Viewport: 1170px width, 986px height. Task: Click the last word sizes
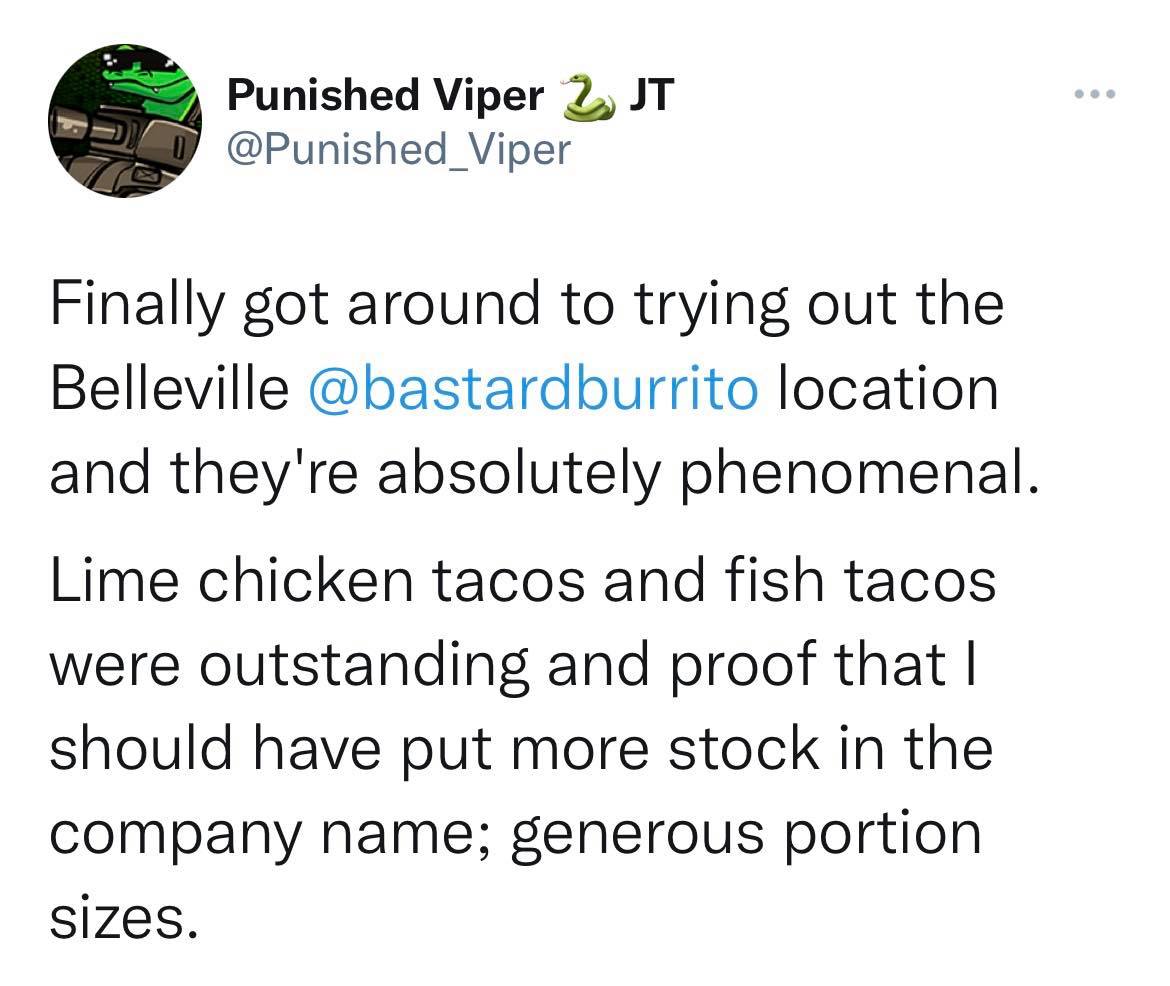(117, 914)
